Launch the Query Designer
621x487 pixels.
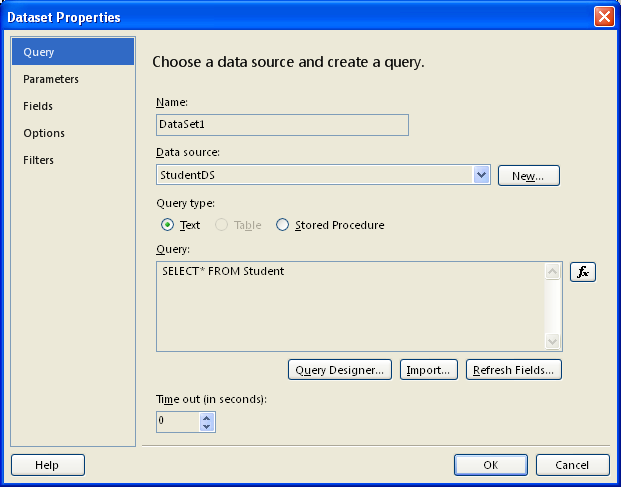click(x=340, y=370)
